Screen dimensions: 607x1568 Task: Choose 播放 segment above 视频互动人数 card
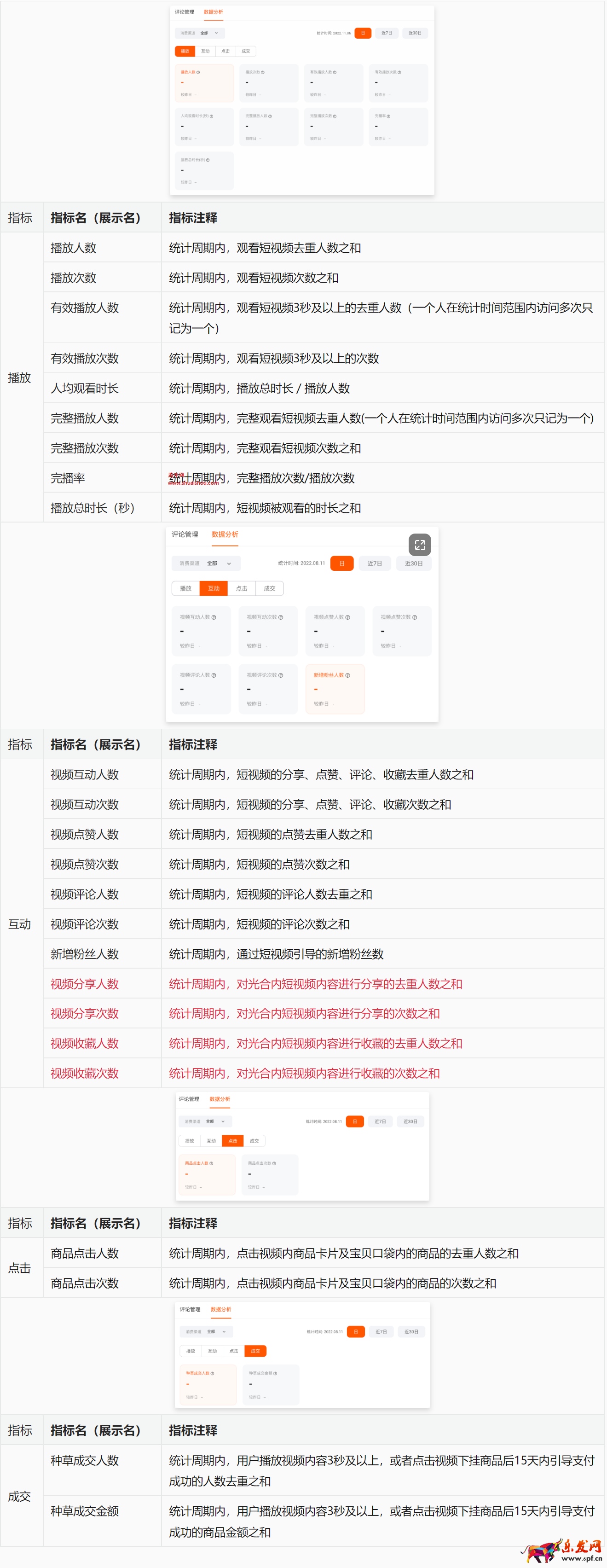point(185,589)
